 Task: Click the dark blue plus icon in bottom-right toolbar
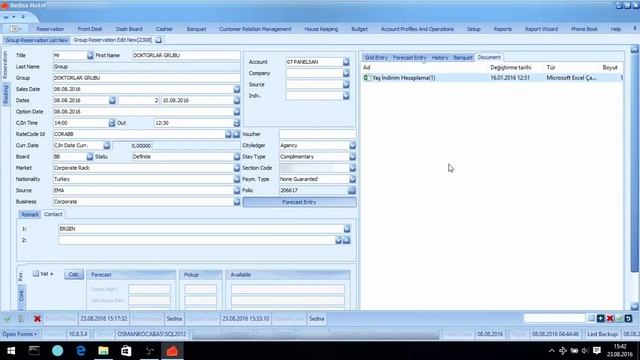600,318
